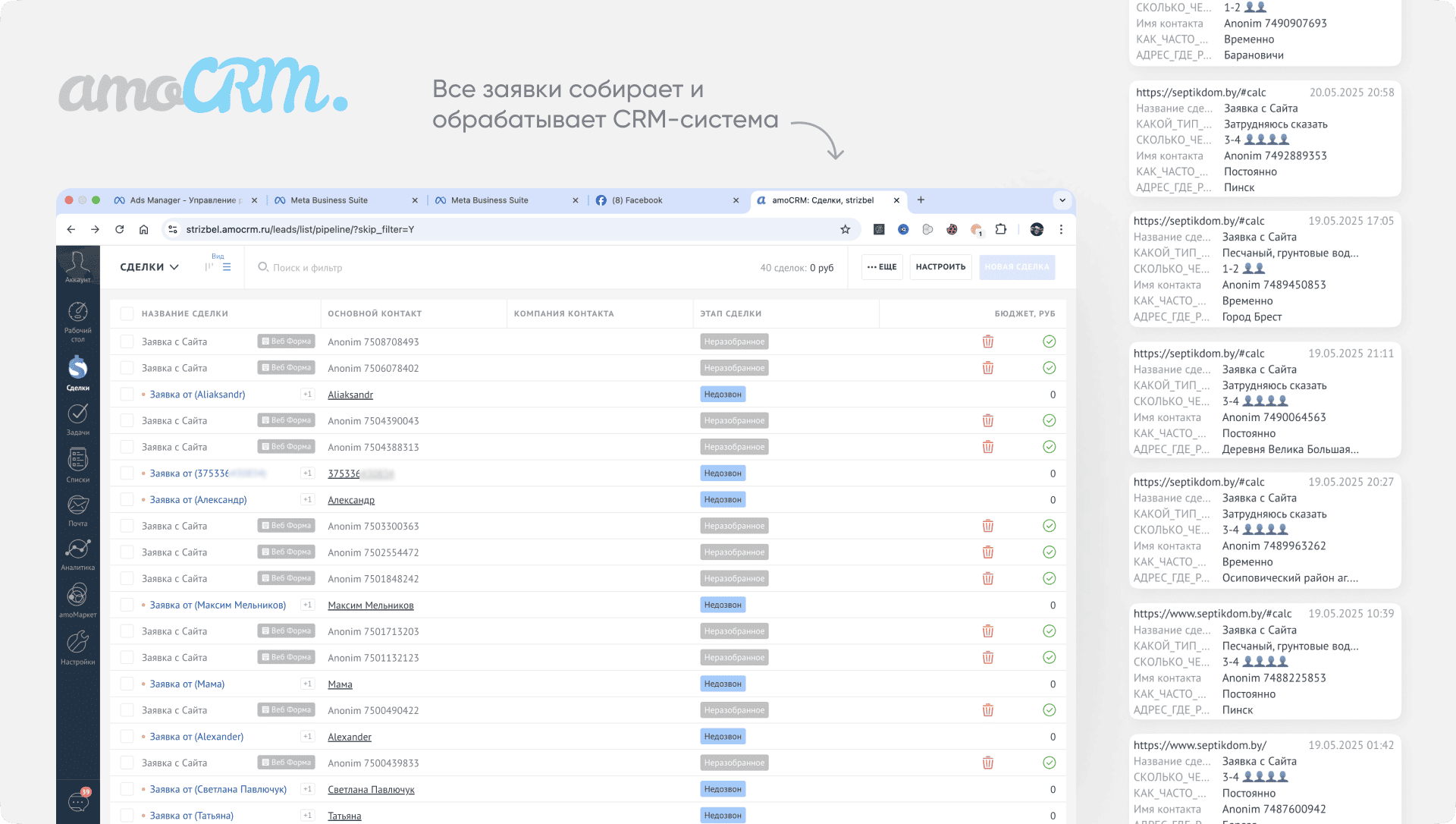Viewport: 1456px width, 824px height.
Task: Open the ЕЩЕ more options menu
Action: (882, 267)
